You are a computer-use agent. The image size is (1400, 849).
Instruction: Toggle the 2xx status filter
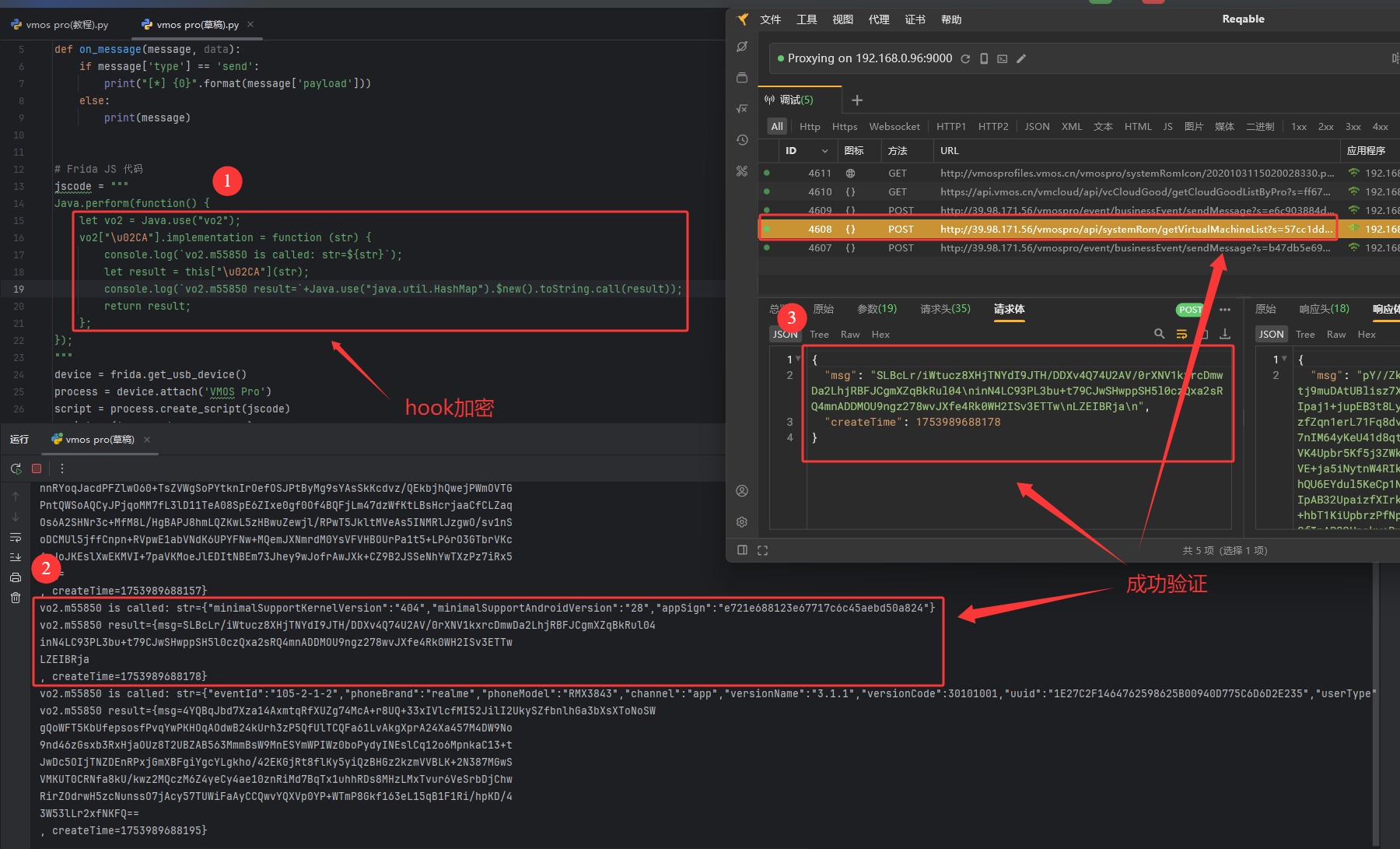click(1326, 126)
